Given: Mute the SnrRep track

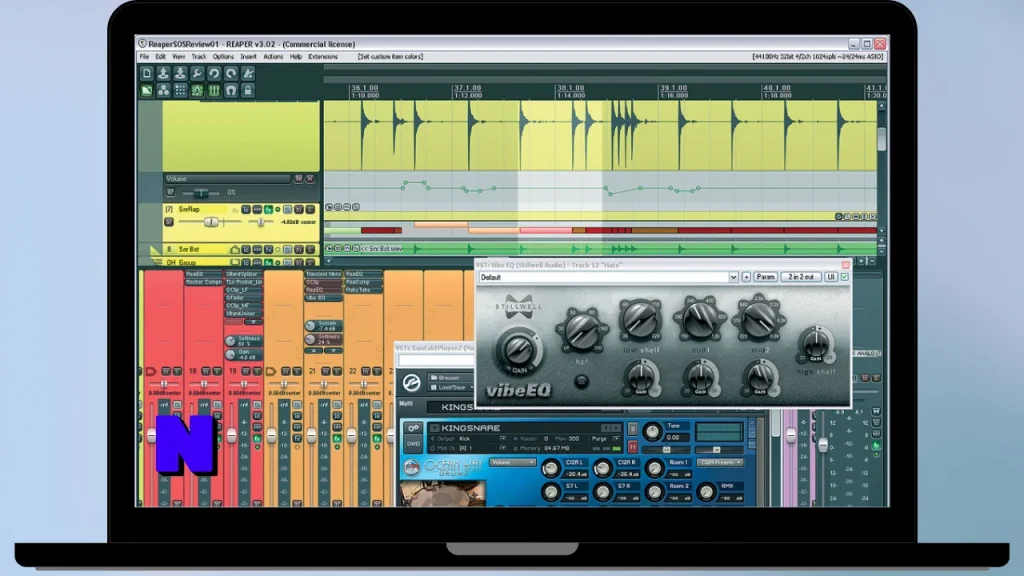Looking at the screenshot, I should 299,210.
